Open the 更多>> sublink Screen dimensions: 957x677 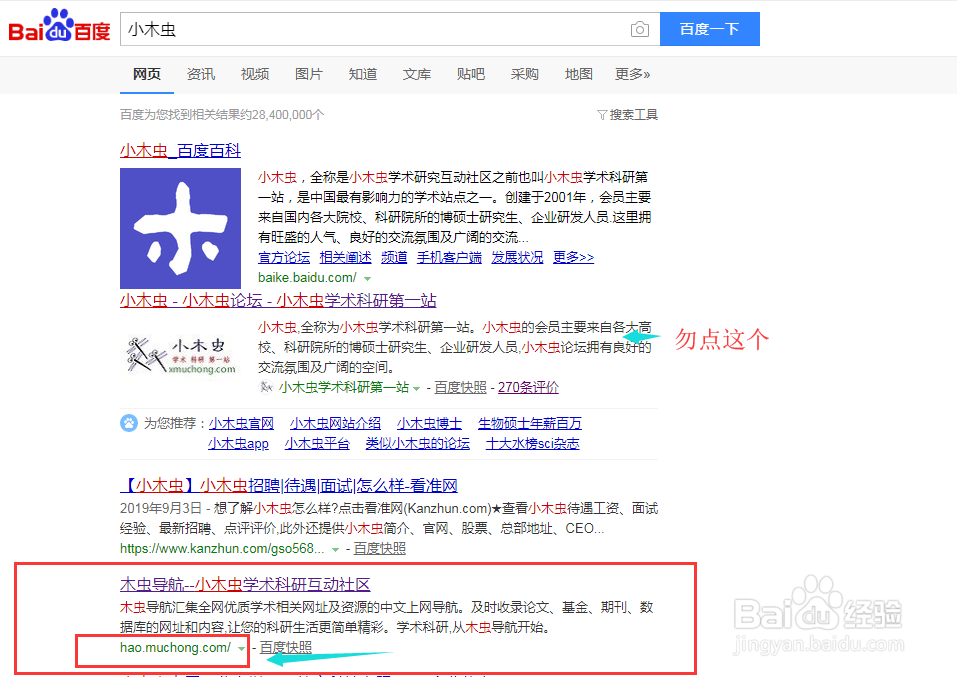point(573,258)
